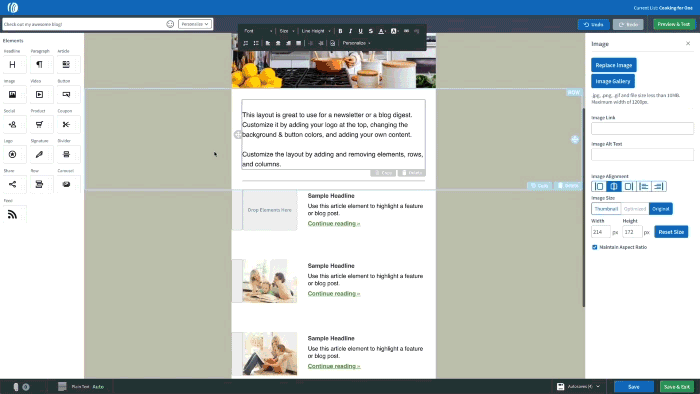Open subject line Personalize dropdown

coord(195,24)
